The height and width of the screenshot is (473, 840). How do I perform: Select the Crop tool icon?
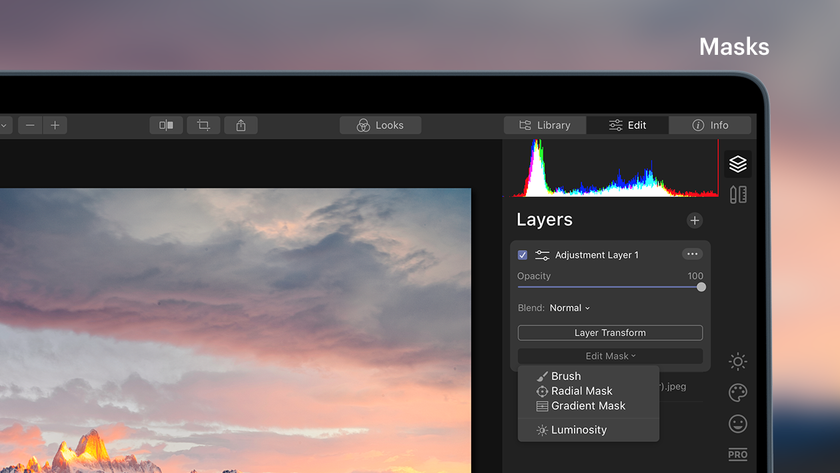[x=204, y=125]
